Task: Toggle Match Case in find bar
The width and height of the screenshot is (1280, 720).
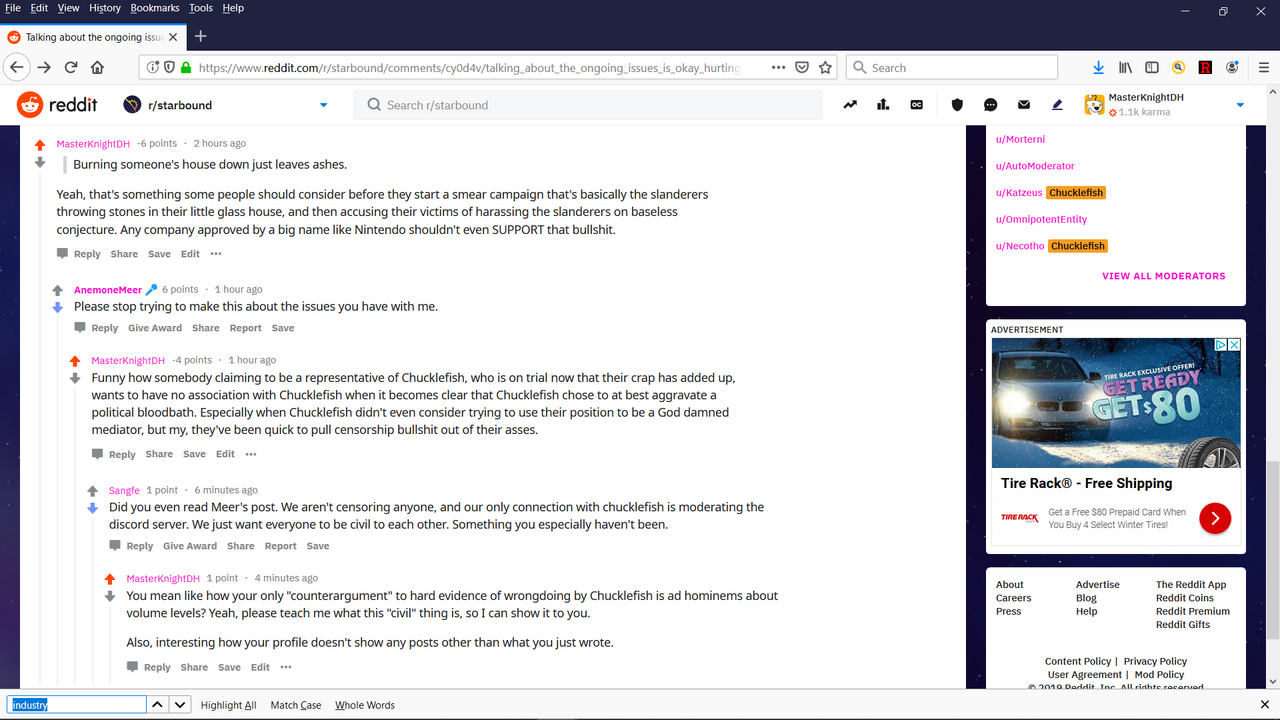Action: pyautogui.click(x=296, y=705)
